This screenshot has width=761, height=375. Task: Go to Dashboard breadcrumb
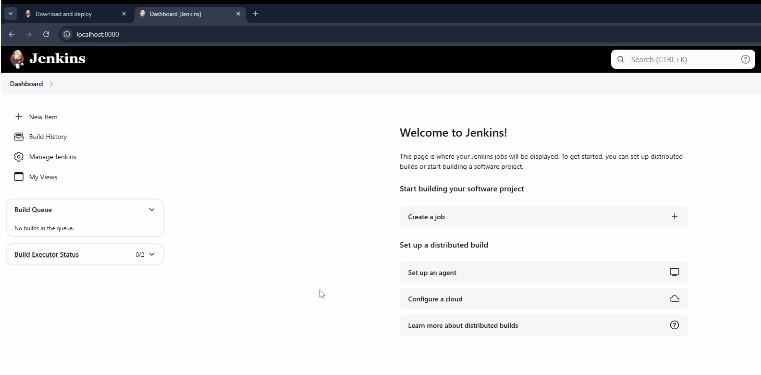pyautogui.click(x=26, y=84)
